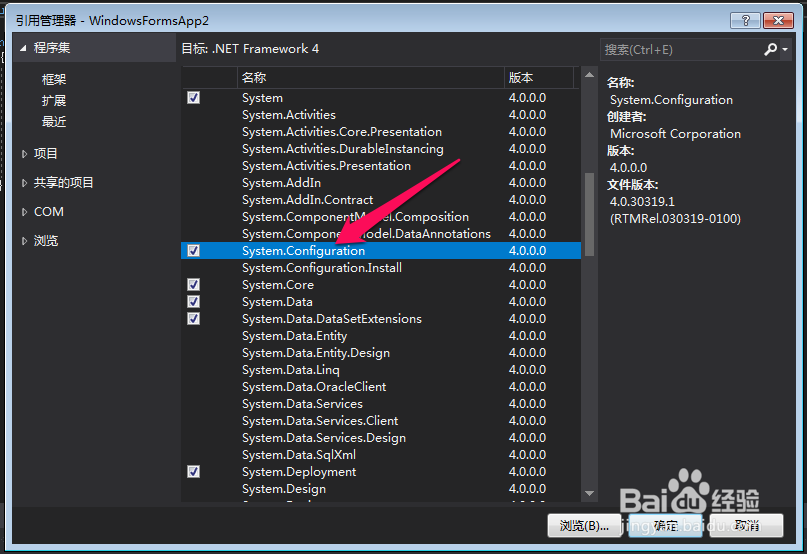The width and height of the screenshot is (807, 554).
Task: Select System.Activities.Presentation row
Action: point(381,166)
